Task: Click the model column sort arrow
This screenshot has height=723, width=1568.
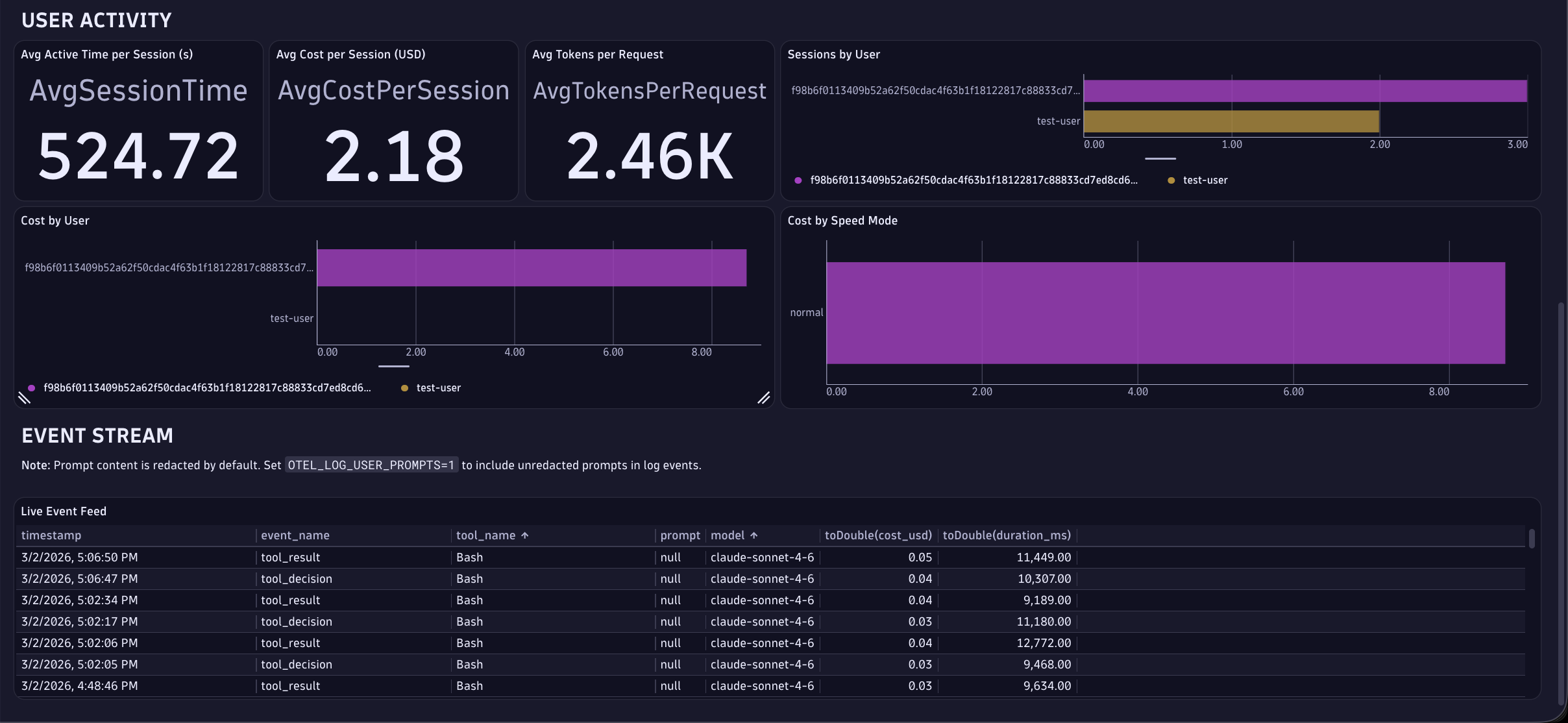Action: pyautogui.click(x=753, y=535)
